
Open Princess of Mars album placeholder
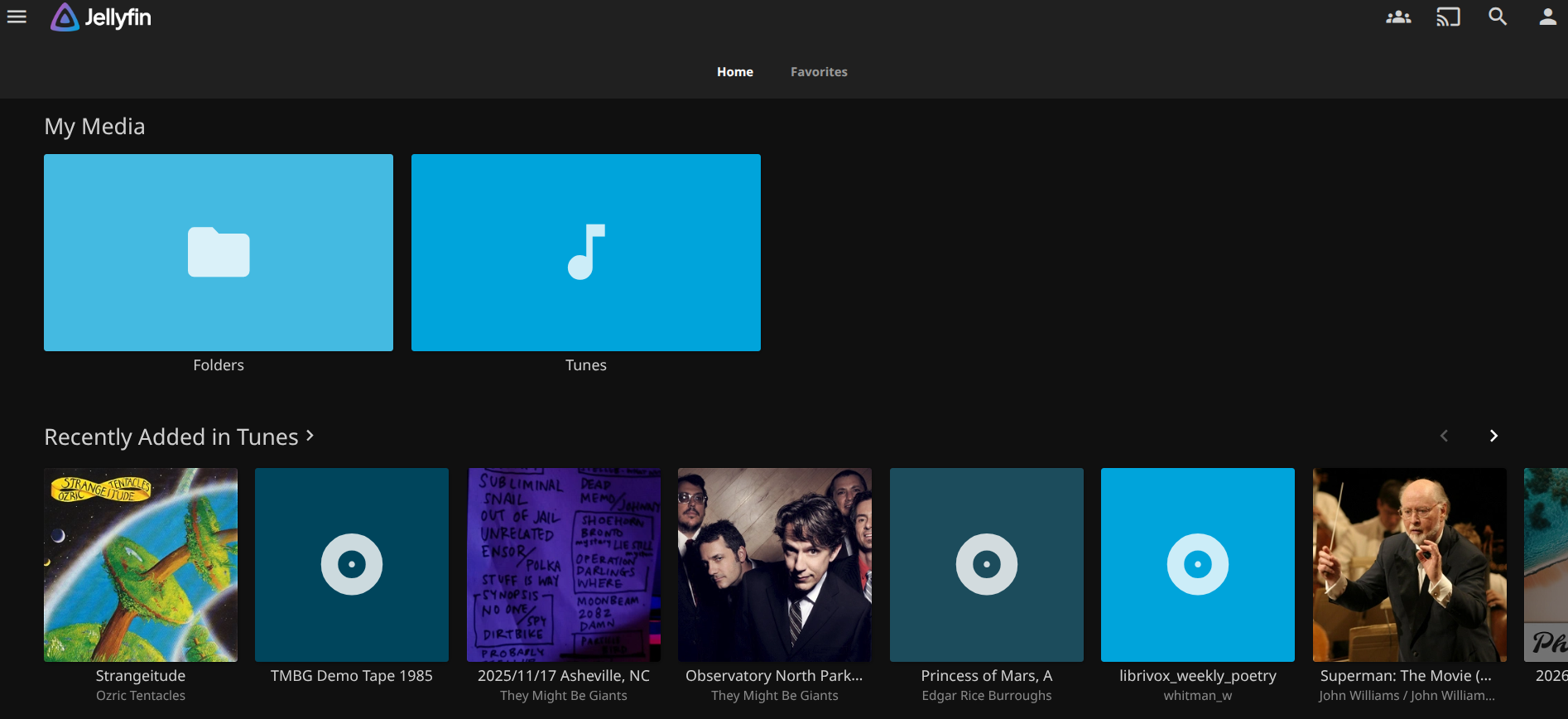(987, 565)
